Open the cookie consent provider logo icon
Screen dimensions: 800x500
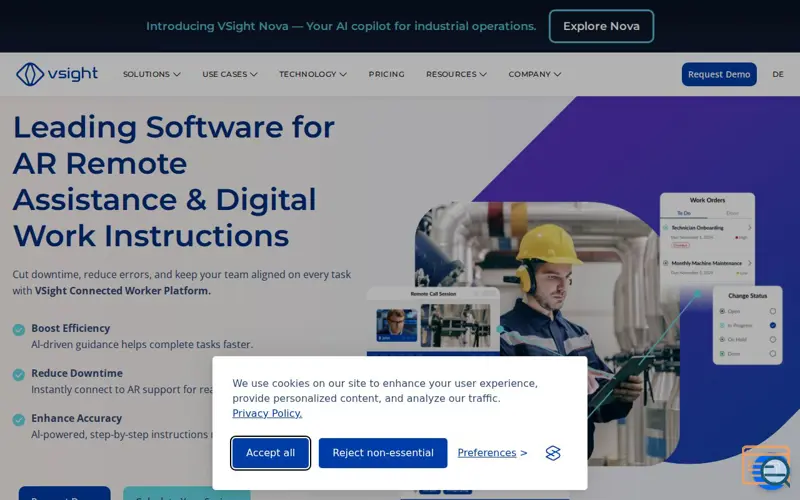553,453
